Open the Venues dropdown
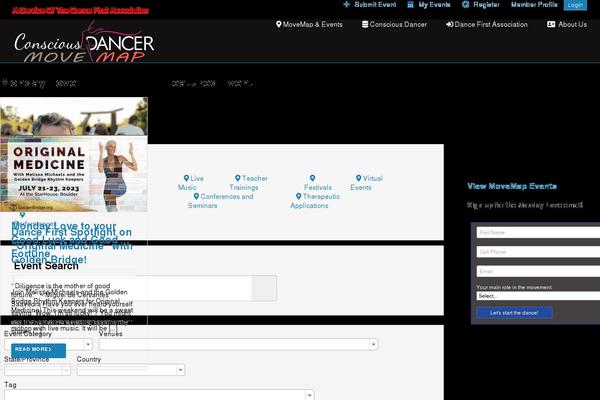Viewport: 600px width, 400px height. coord(238,344)
